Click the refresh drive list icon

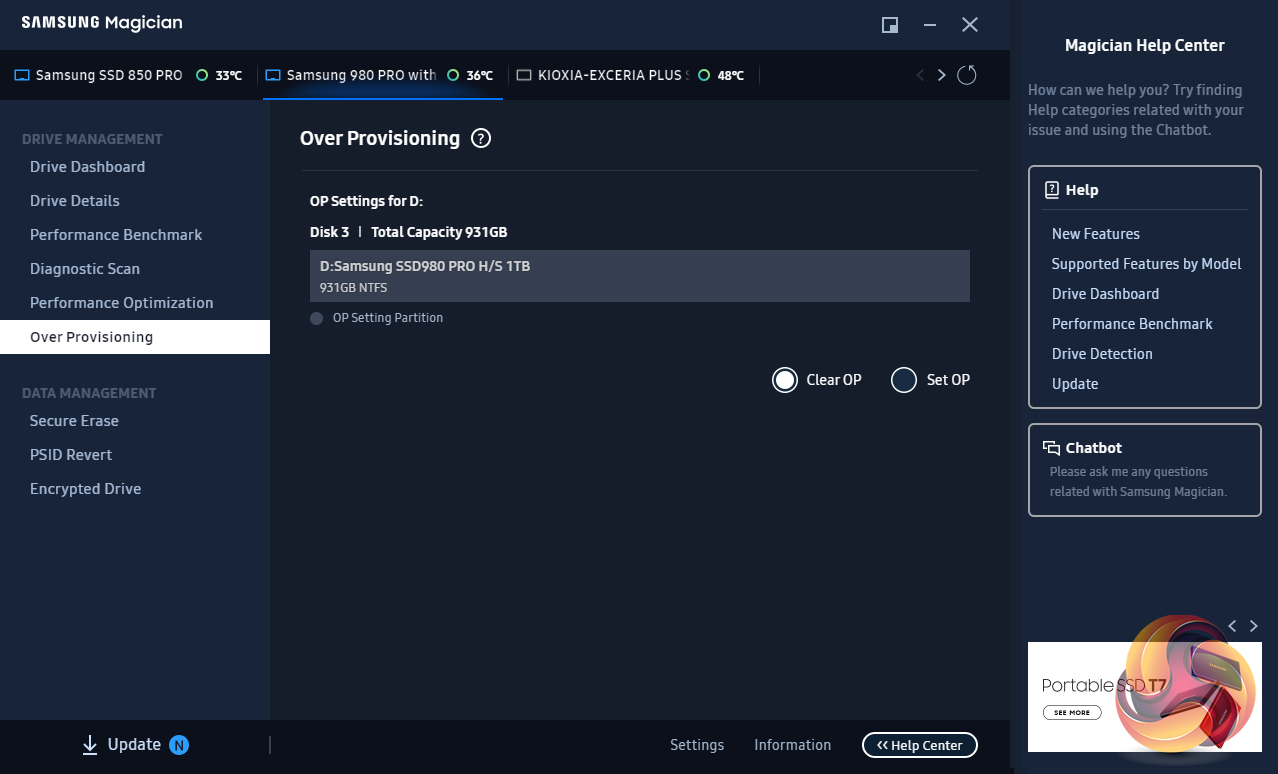(966, 75)
